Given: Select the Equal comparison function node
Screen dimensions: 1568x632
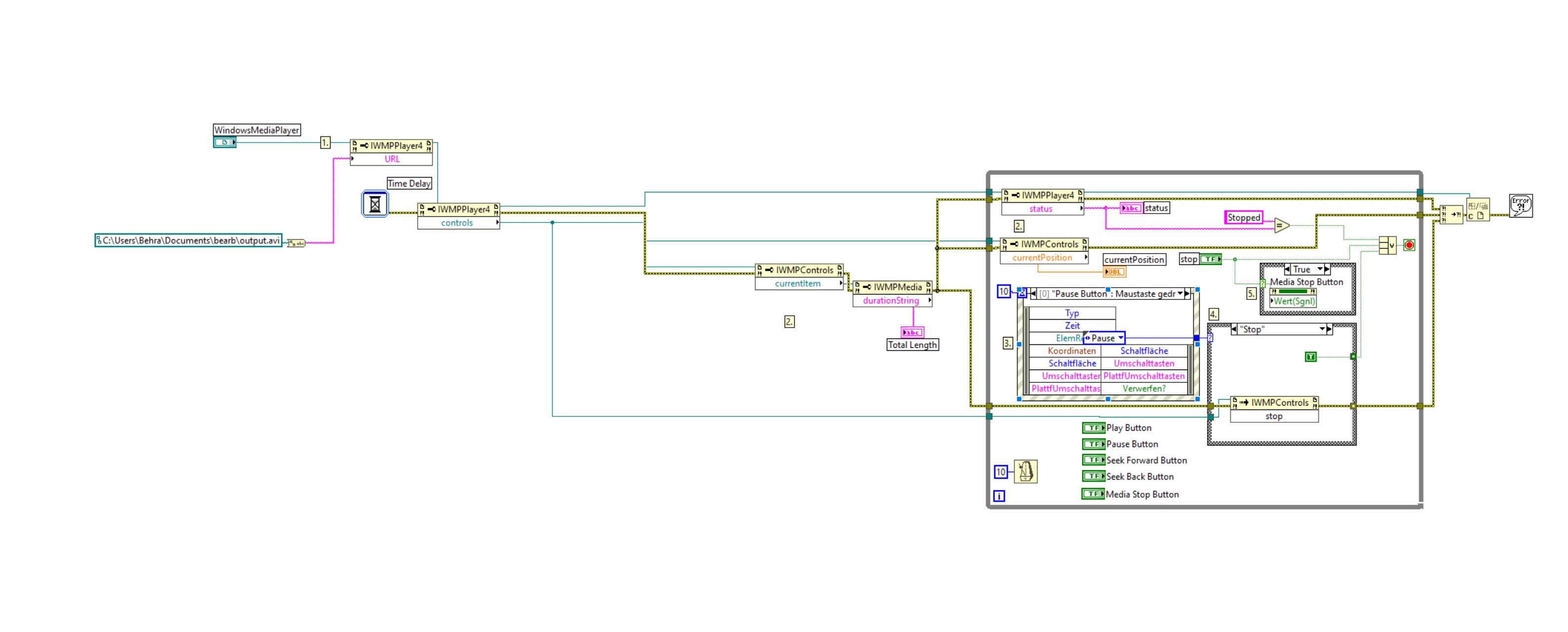Looking at the screenshot, I should coord(1281,225).
